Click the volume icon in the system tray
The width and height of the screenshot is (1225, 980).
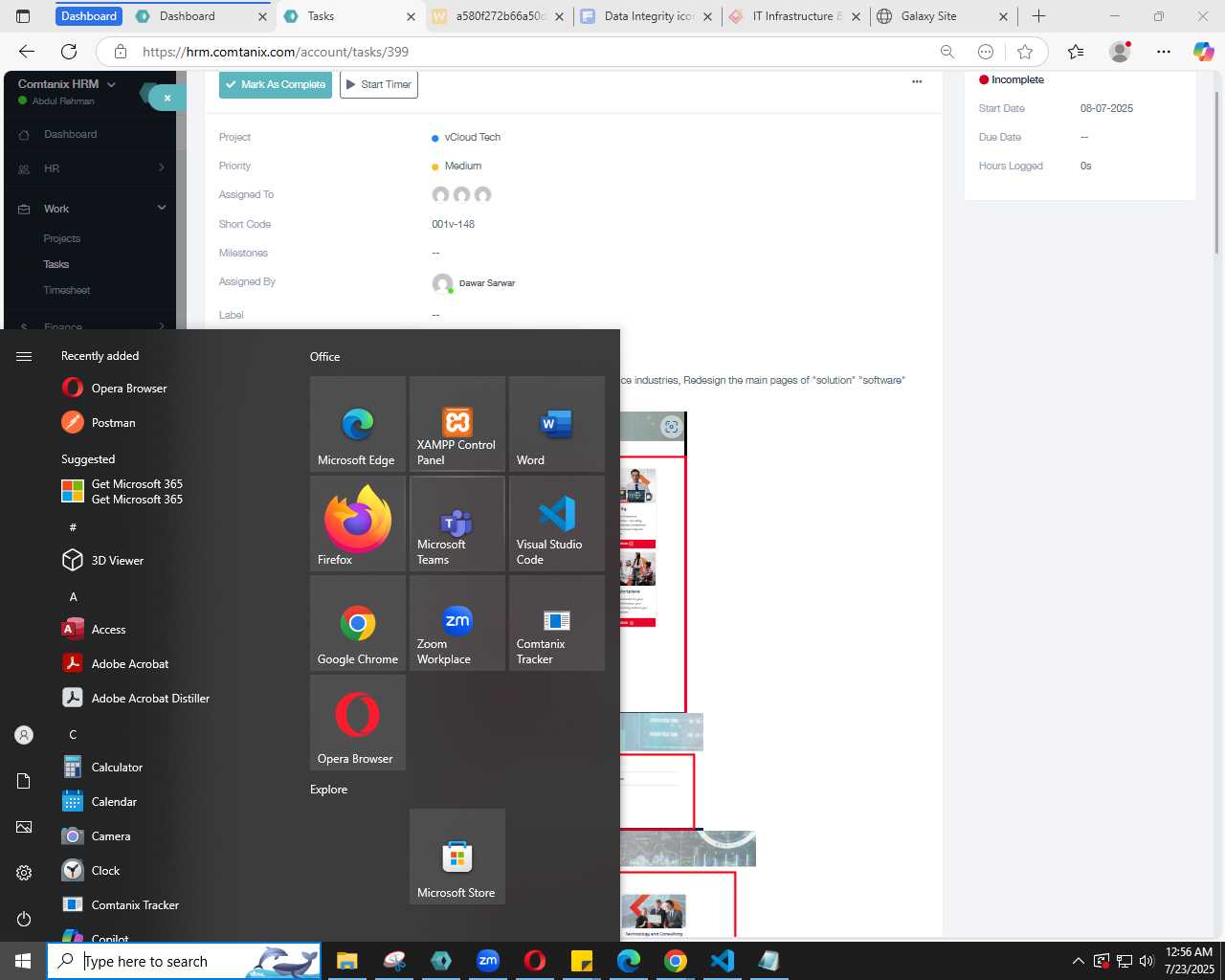tap(1147, 961)
